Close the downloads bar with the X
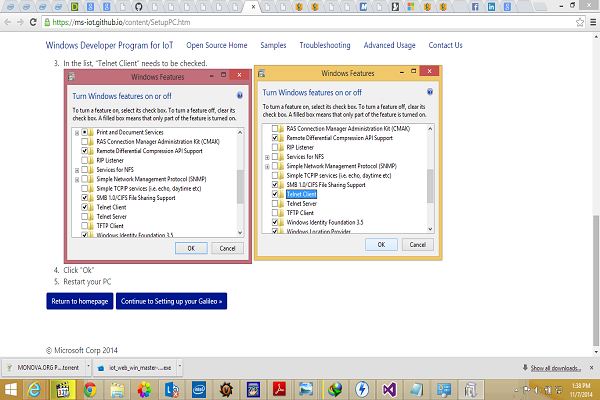The height and width of the screenshot is (400, 600). click(x=592, y=367)
